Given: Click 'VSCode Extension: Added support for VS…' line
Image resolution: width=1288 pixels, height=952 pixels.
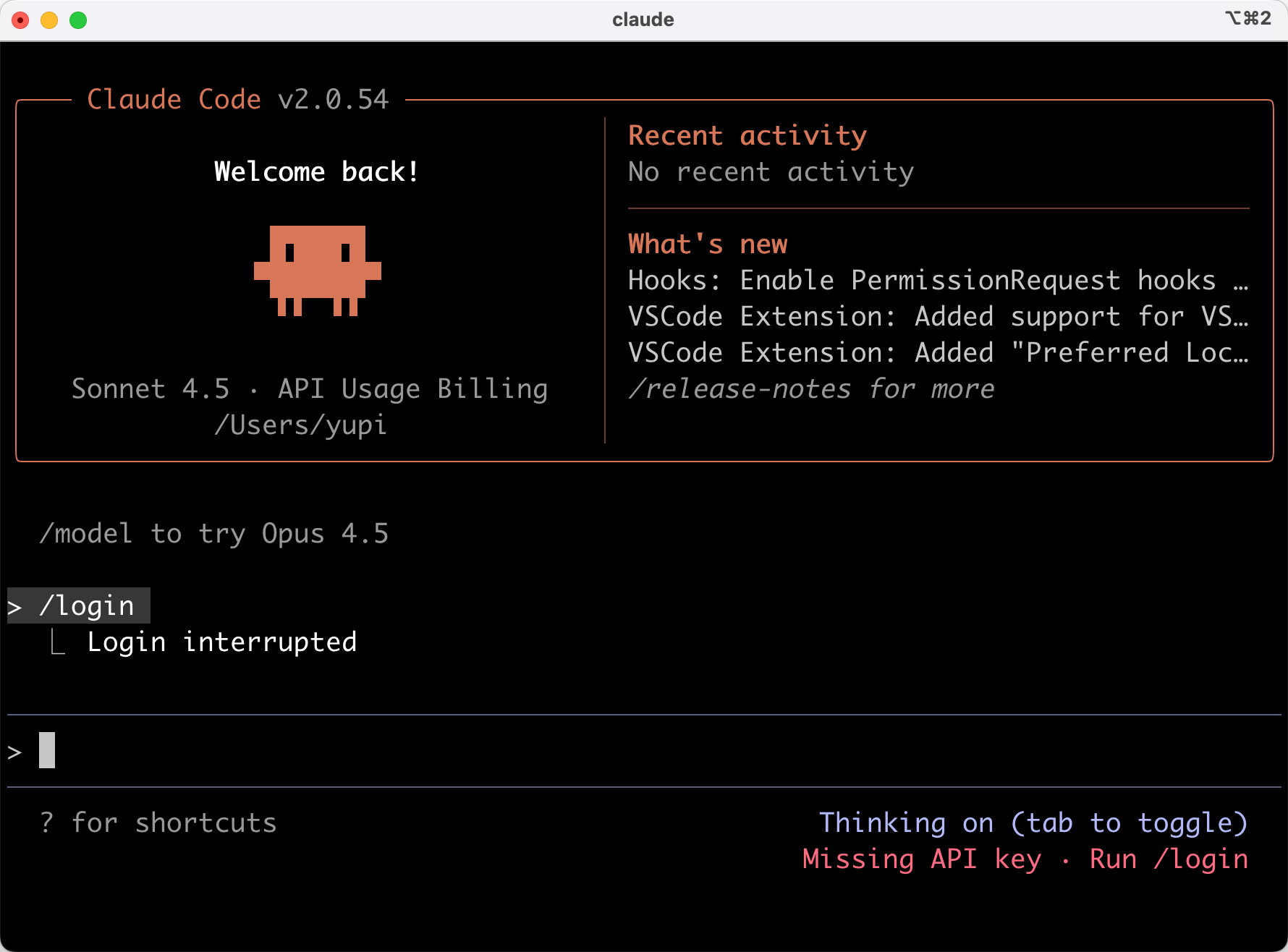Looking at the screenshot, I should 939,317.
